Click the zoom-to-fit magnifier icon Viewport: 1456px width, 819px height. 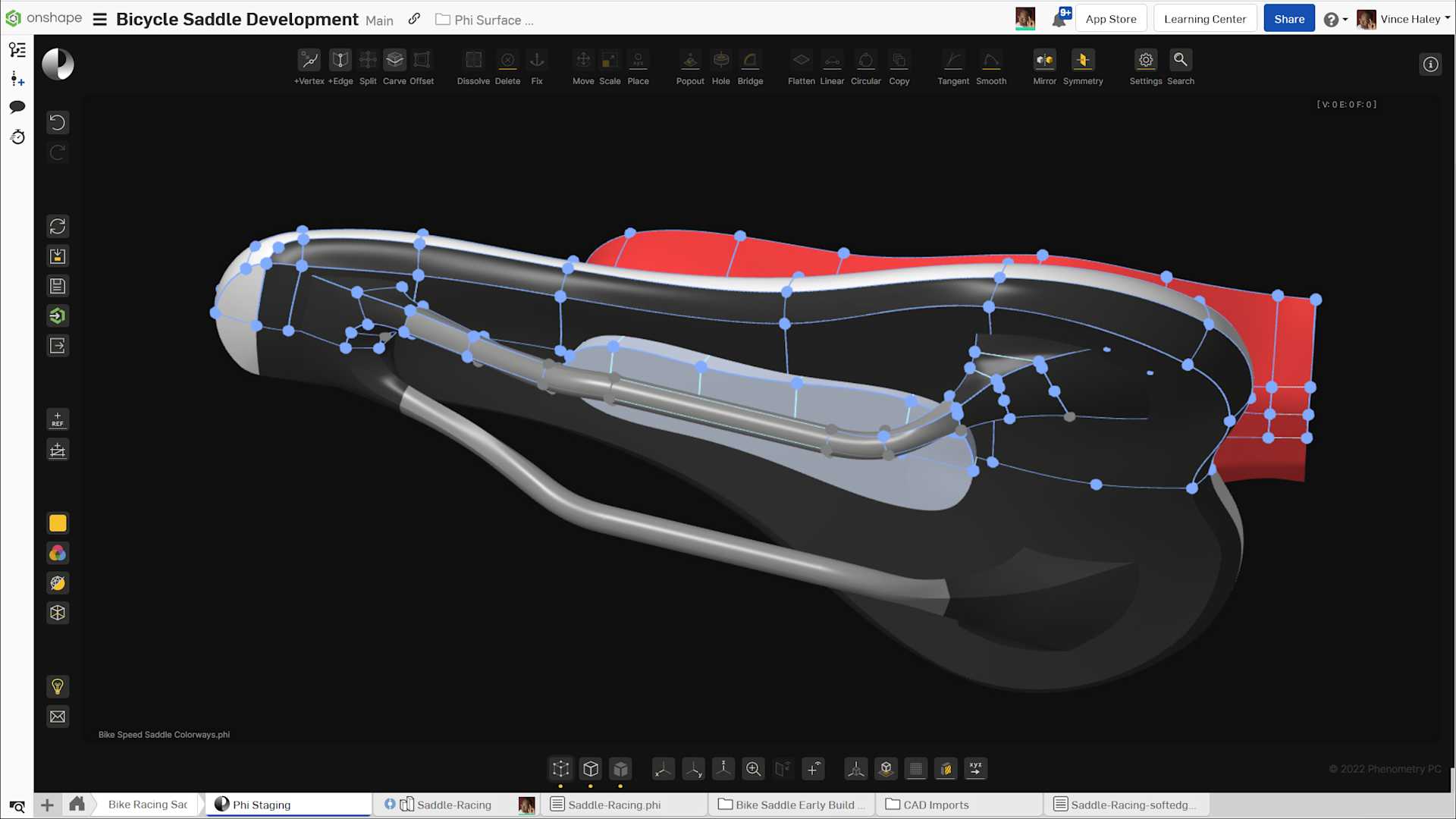(753, 769)
